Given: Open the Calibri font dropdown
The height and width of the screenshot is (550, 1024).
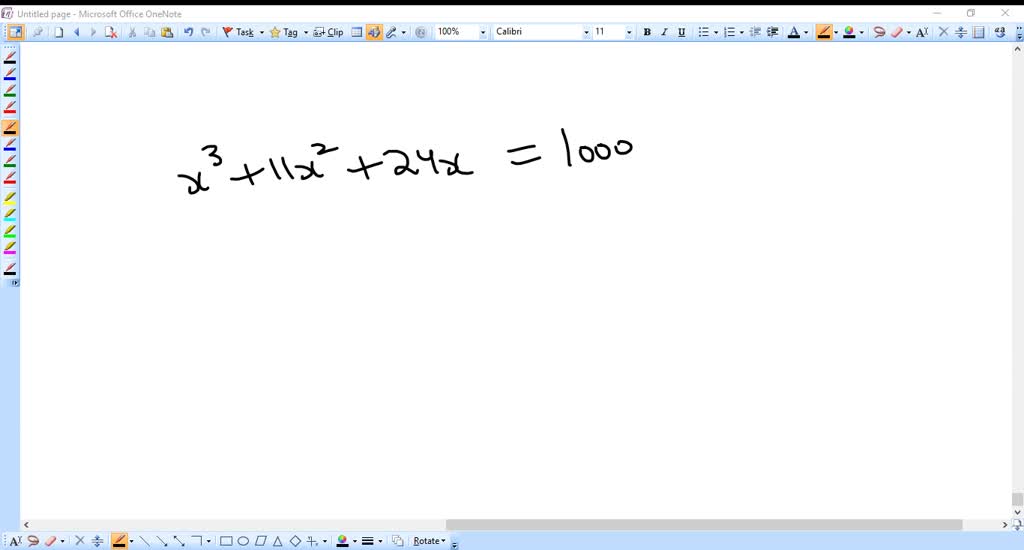Looking at the screenshot, I should [586, 32].
